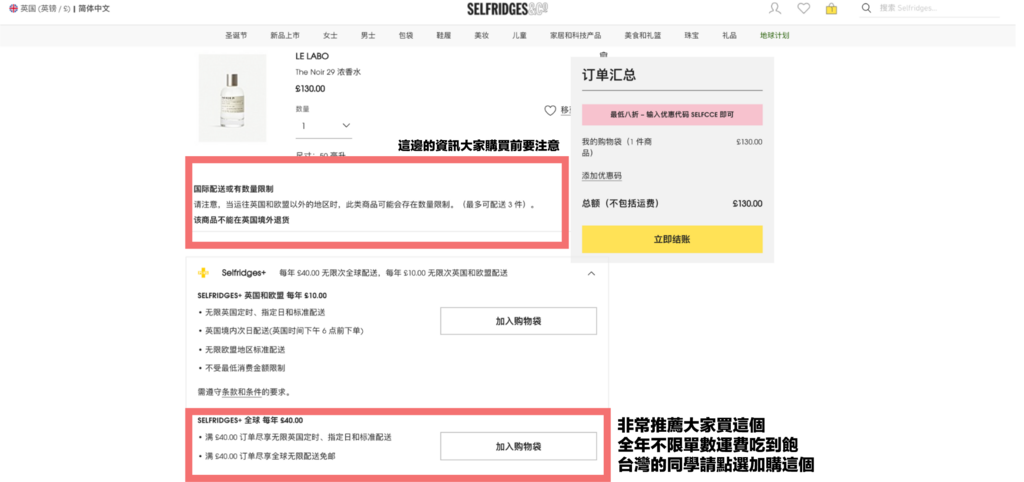Collapse the Selfridges+ section chevron
This screenshot has height=482, width=1024.
(591, 274)
